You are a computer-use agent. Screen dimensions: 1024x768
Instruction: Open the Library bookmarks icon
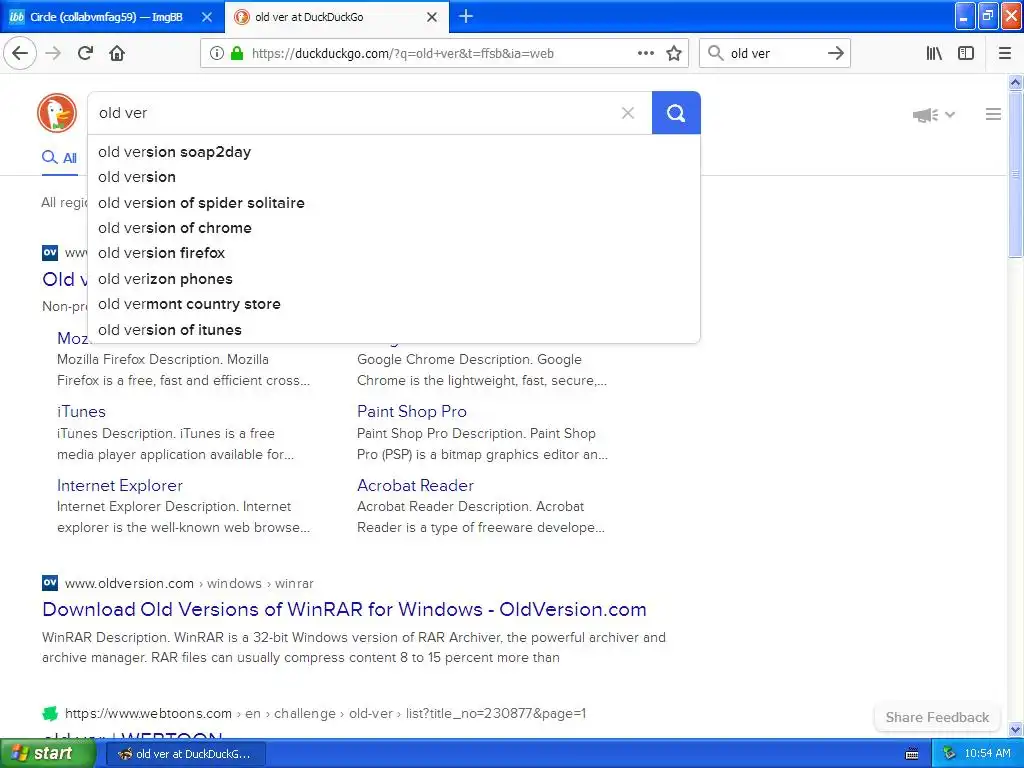934,54
